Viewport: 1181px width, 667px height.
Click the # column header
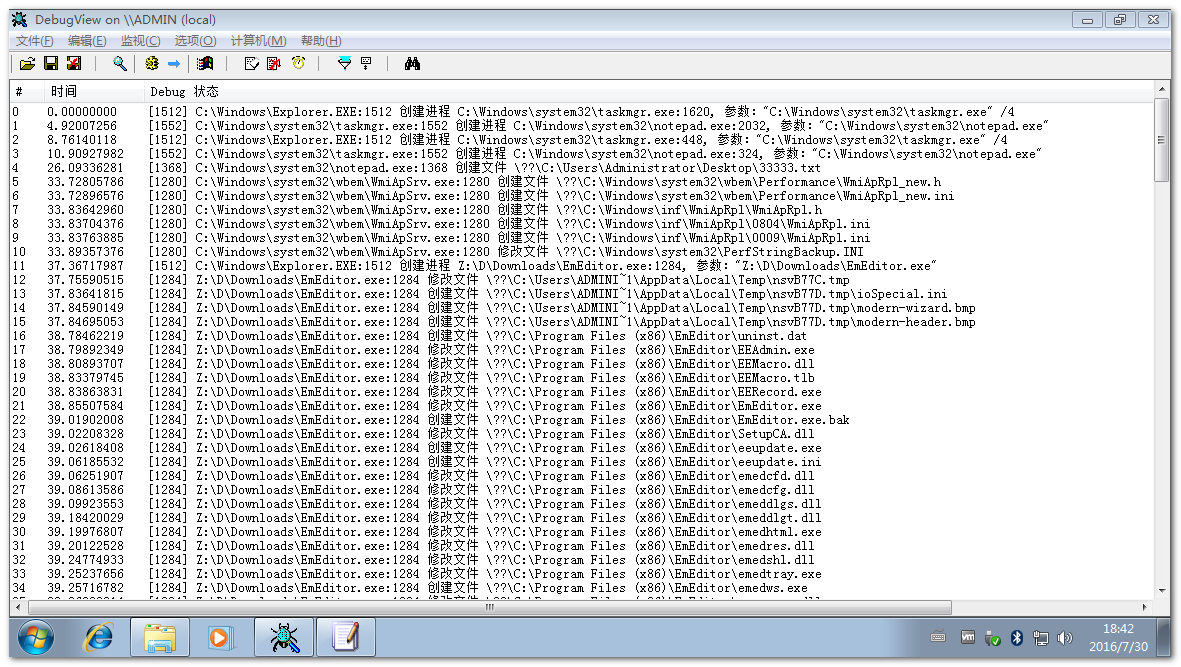pyautogui.click(x=25, y=91)
